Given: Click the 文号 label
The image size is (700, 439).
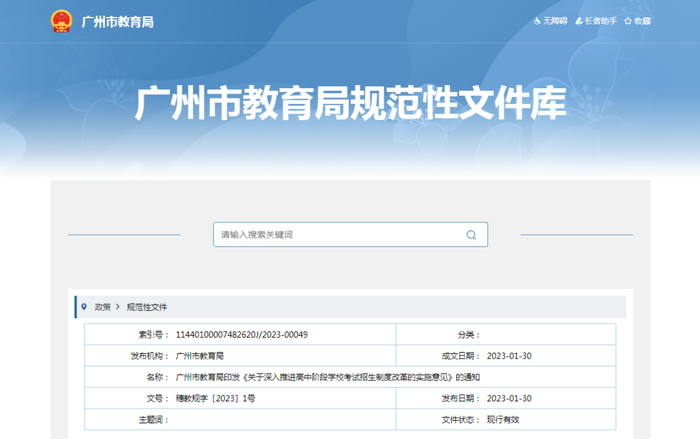Looking at the screenshot, I should (x=157, y=398).
